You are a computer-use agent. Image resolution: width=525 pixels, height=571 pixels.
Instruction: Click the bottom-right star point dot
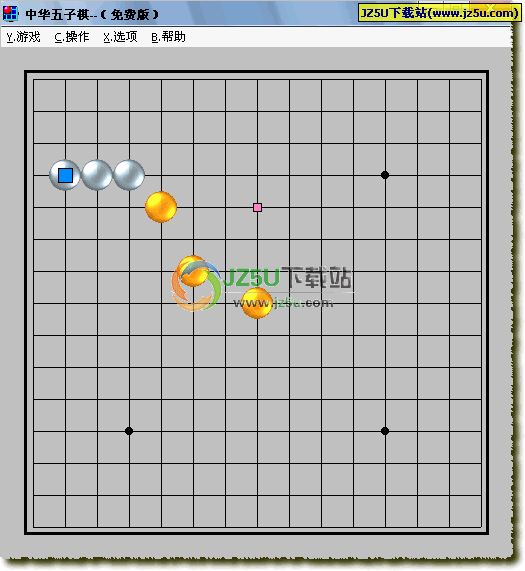[385, 431]
